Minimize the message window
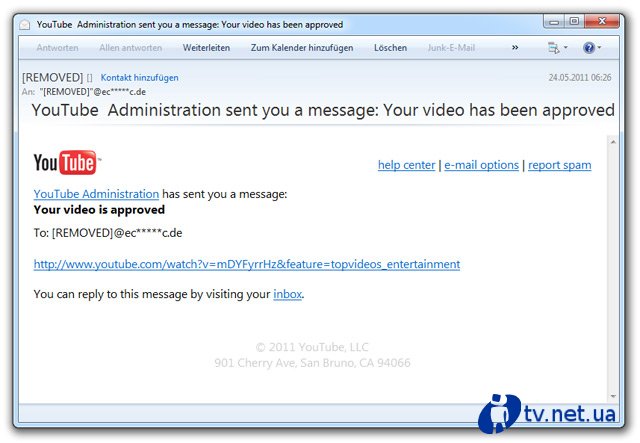This screenshot has height=443, width=640. coord(554,21)
